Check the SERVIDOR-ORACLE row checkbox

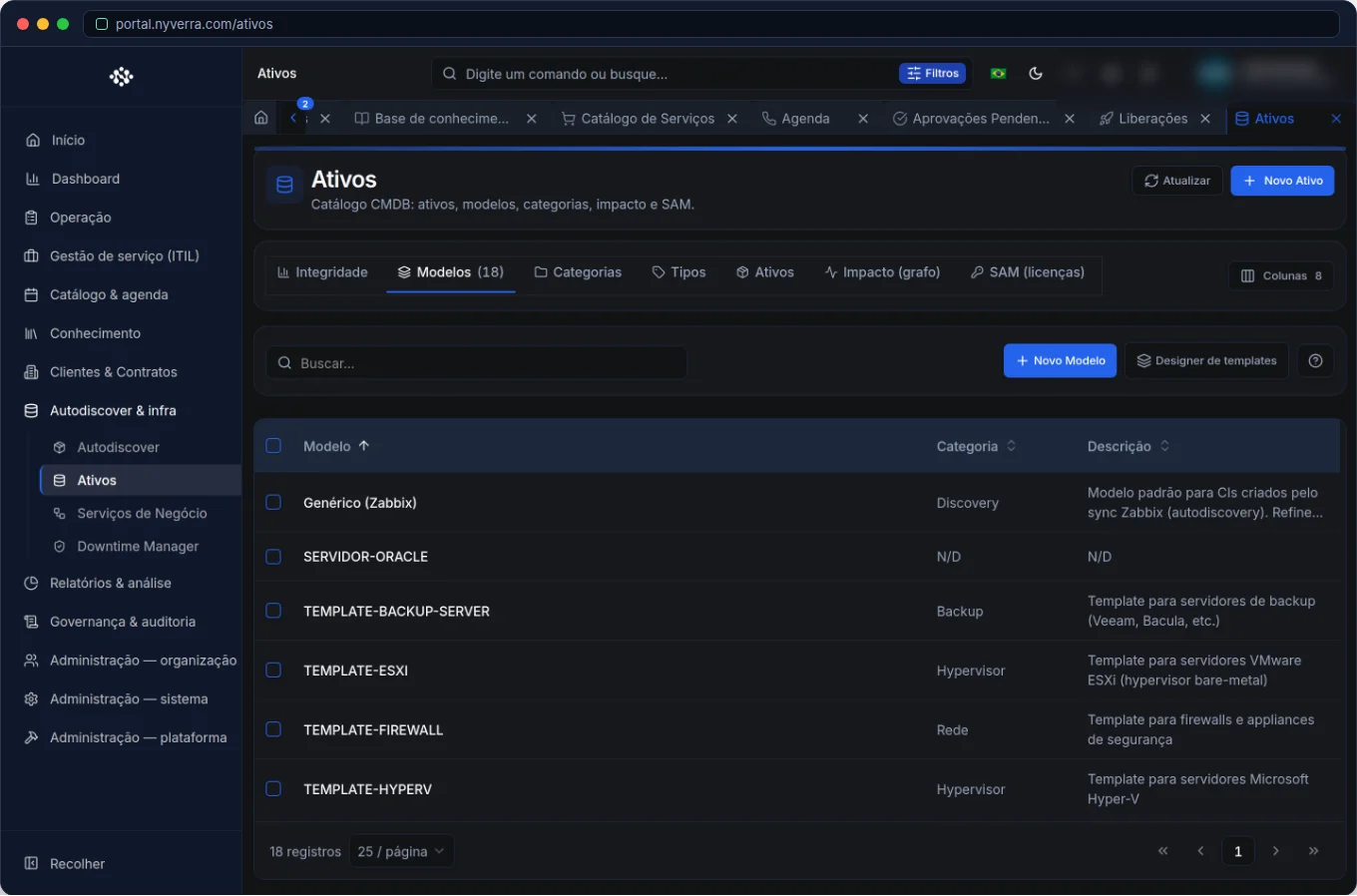273,557
